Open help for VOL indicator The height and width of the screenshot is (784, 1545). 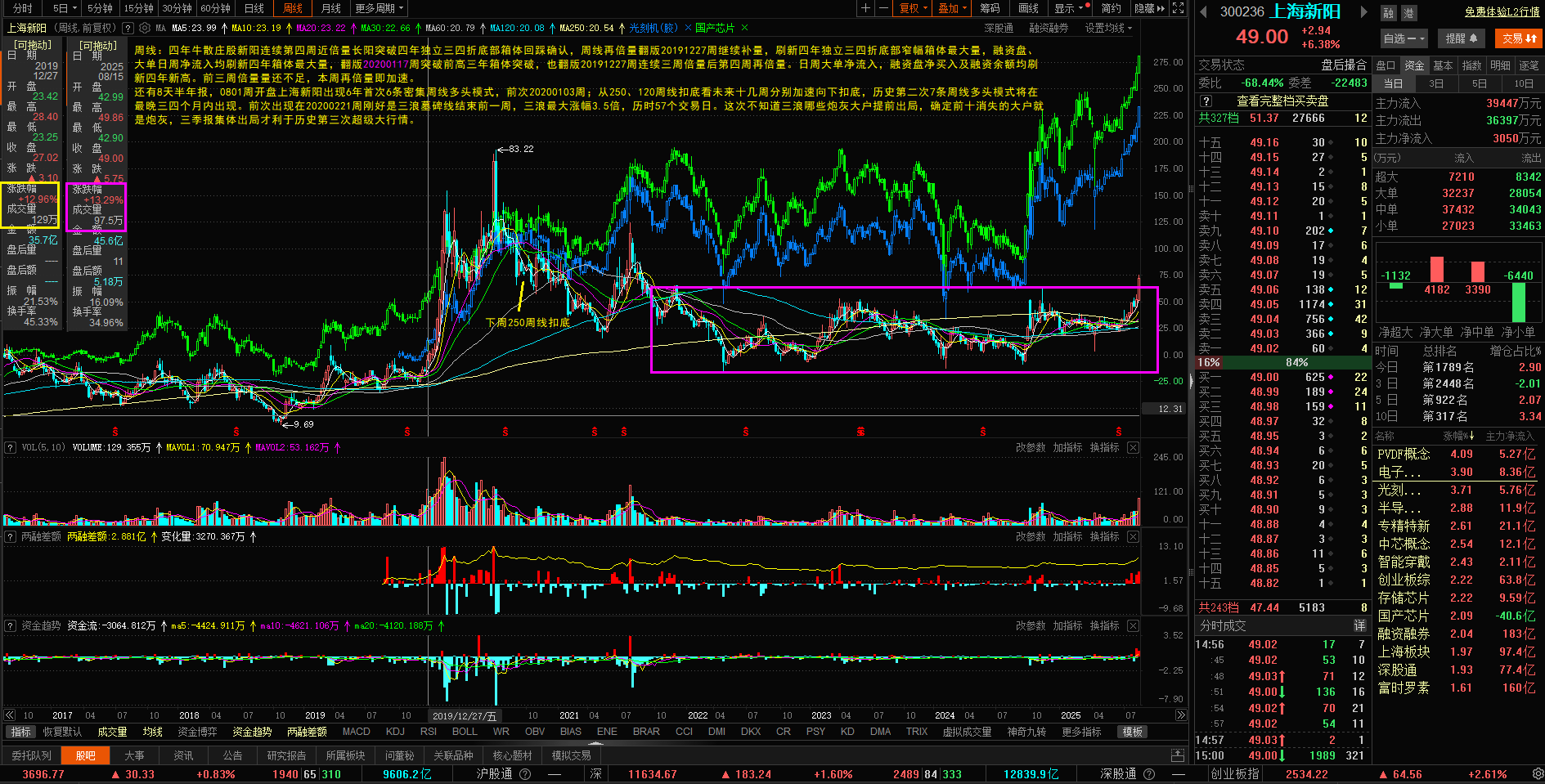(11, 447)
